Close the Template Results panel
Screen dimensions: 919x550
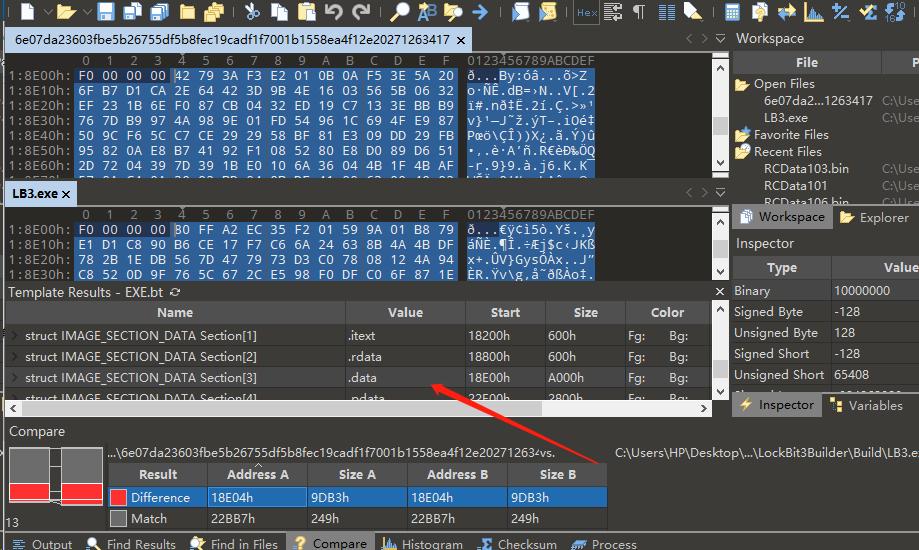coord(720,291)
